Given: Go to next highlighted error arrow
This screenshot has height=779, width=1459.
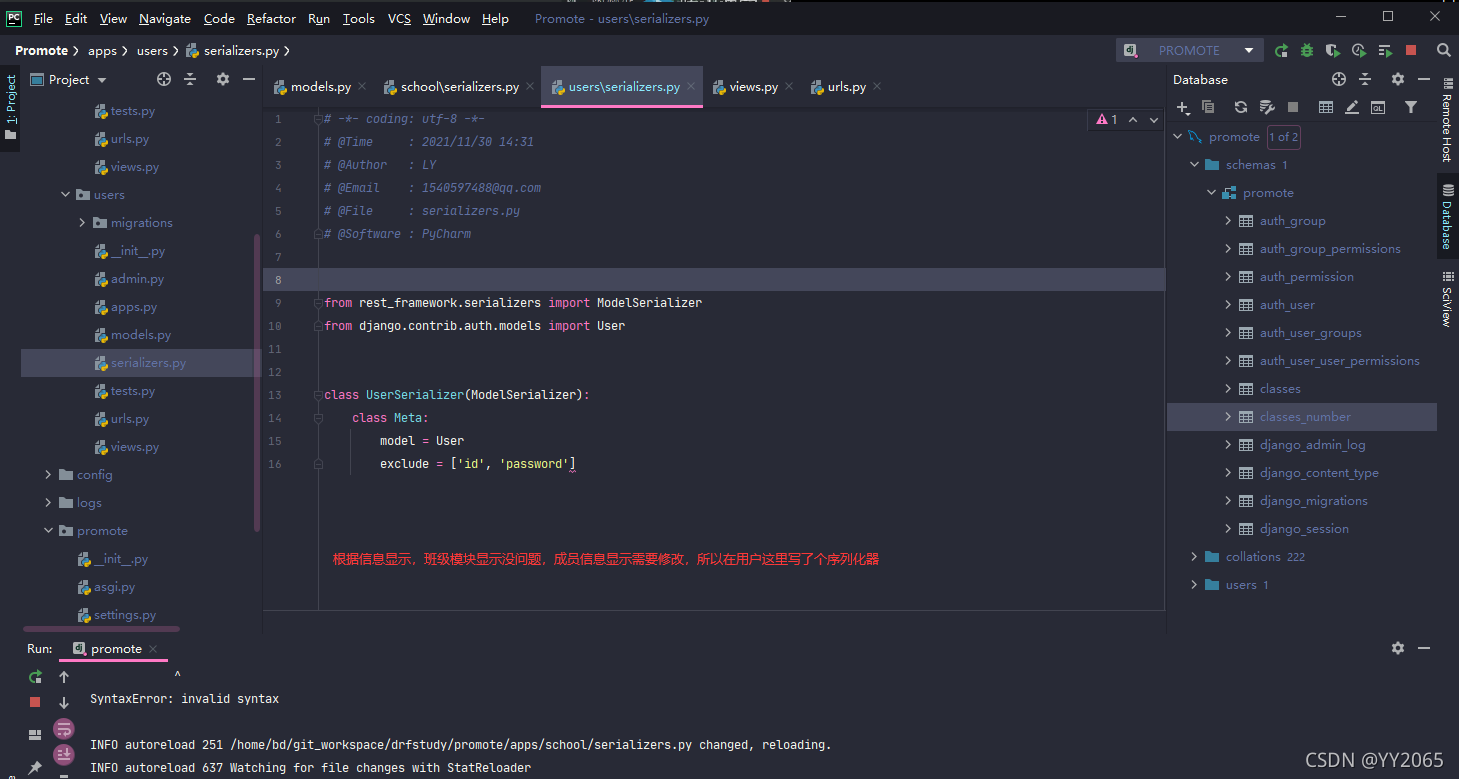Looking at the screenshot, I should (x=1154, y=119).
